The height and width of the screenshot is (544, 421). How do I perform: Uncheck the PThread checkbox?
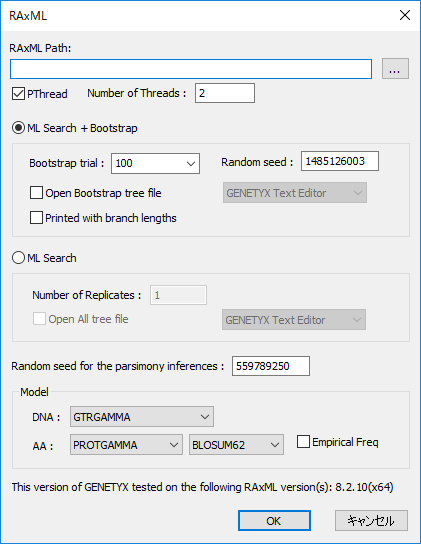18,94
